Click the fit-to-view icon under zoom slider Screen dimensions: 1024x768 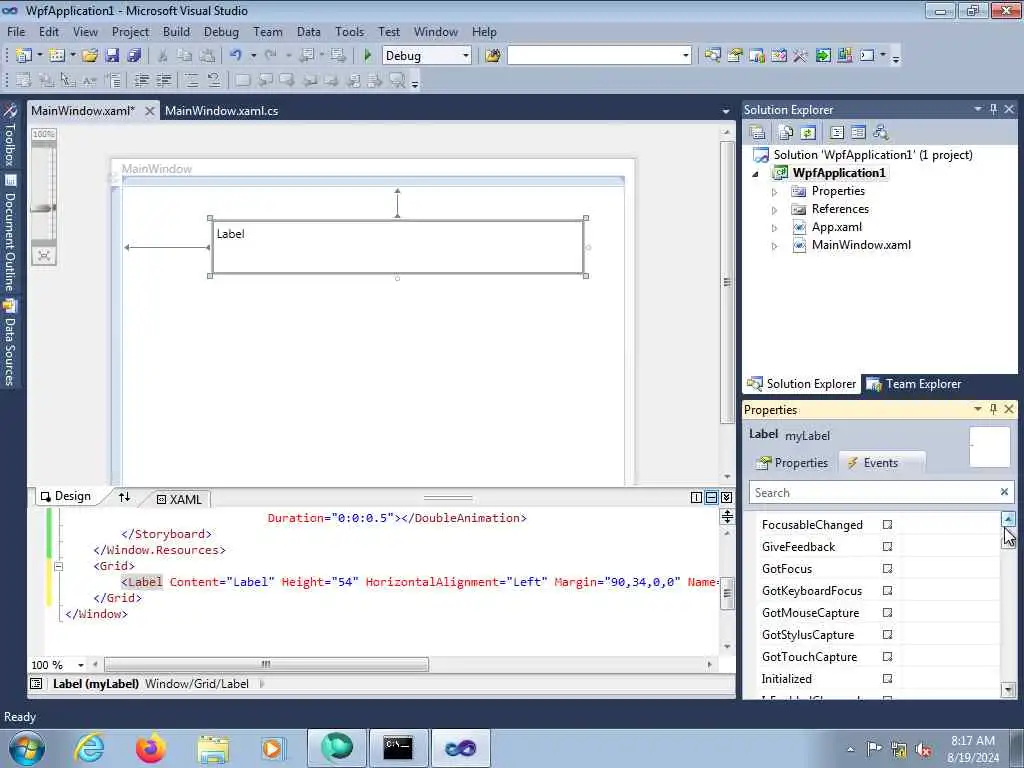[x=44, y=255]
